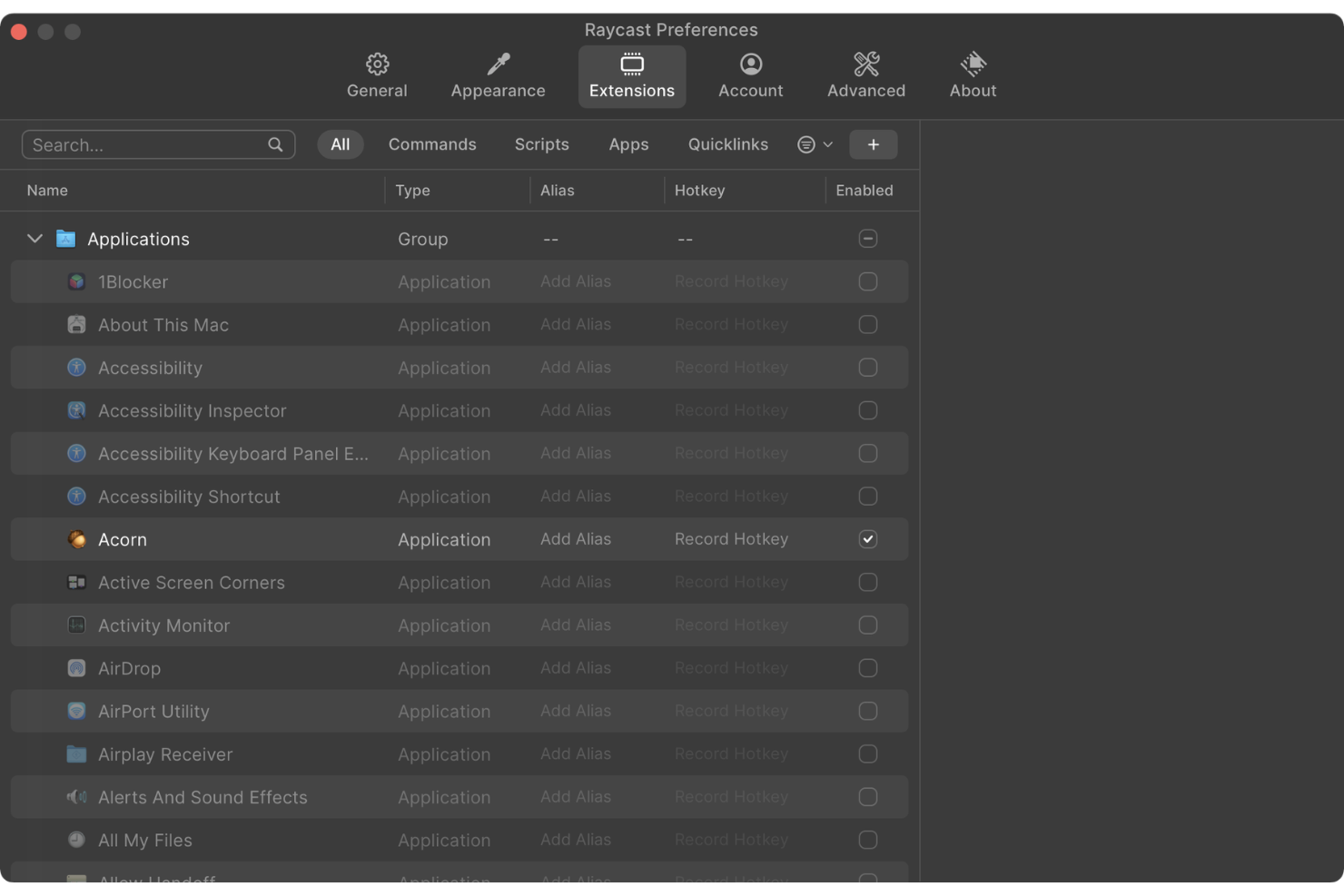
Task: Click the Group type of Applications
Action: [x=423, y=239]
